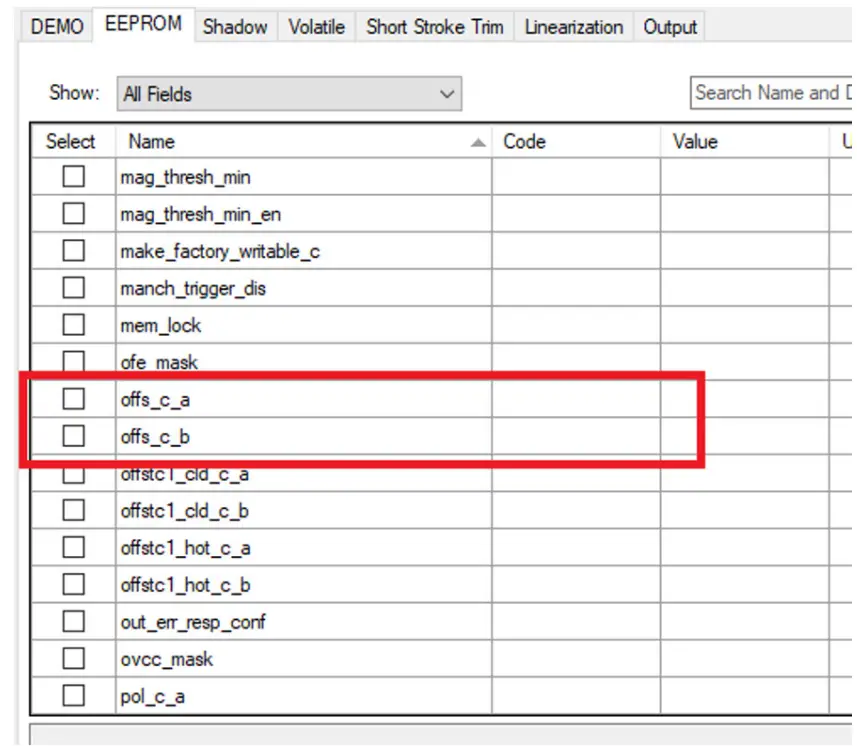Click the Value column header
Viewport: 857px width, 746px height.
tap(745, 142)
